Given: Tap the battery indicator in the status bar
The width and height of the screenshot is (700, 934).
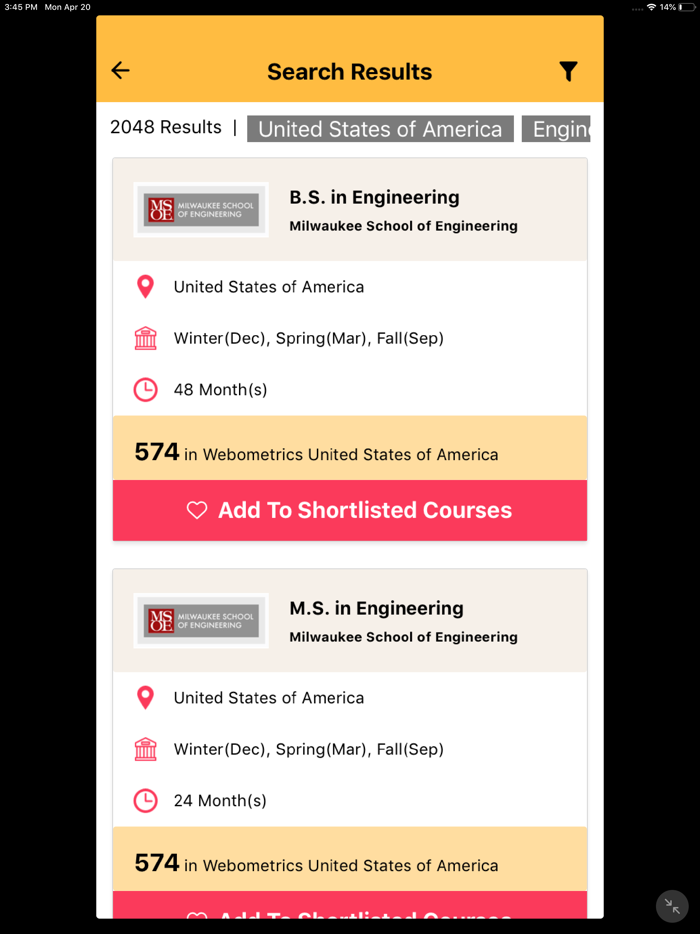Looking at the screenshot, I should 686,5.
